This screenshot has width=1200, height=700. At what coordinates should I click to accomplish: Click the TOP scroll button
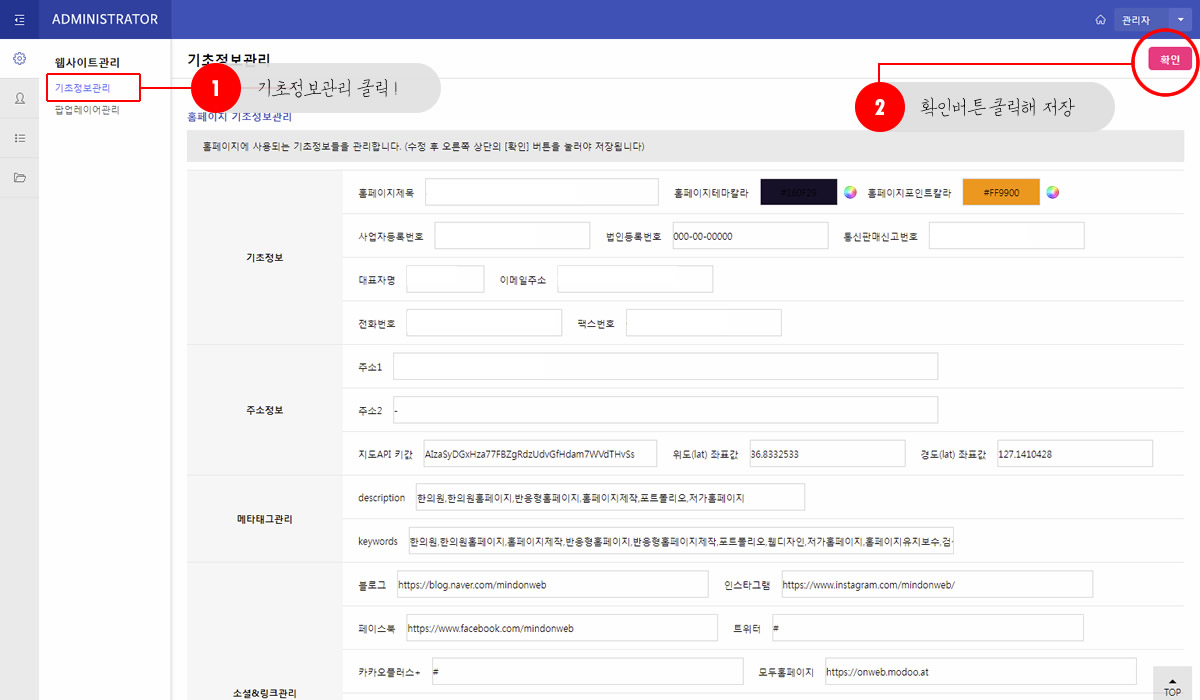point(1172,684)
